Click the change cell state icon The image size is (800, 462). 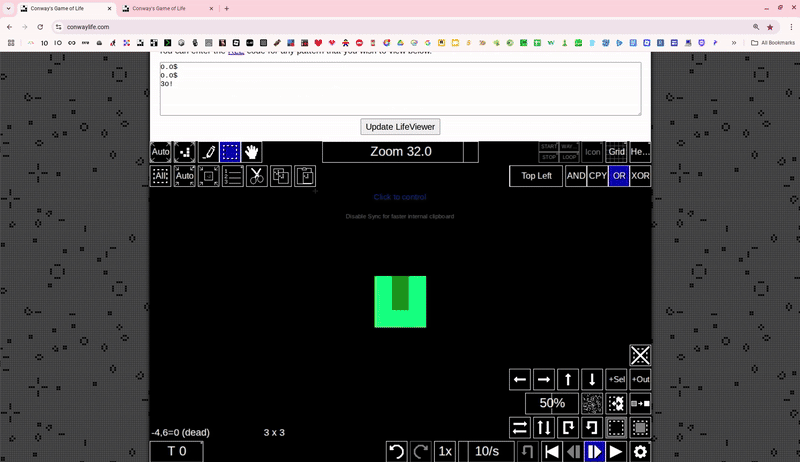click(640, 403)
